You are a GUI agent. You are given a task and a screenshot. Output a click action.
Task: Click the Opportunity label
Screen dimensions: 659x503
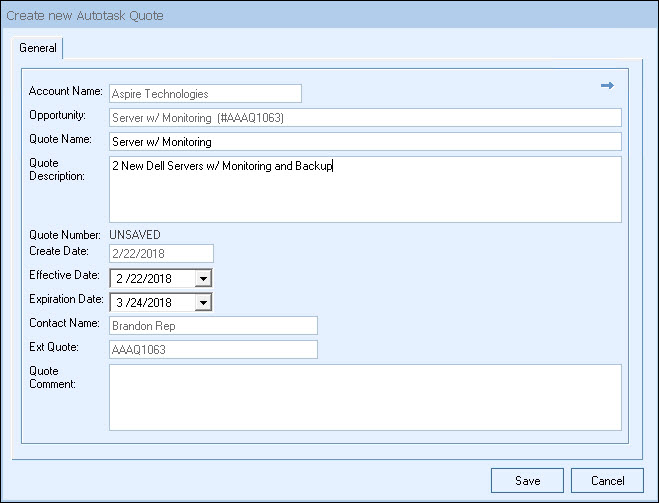[x=57, y=115]
